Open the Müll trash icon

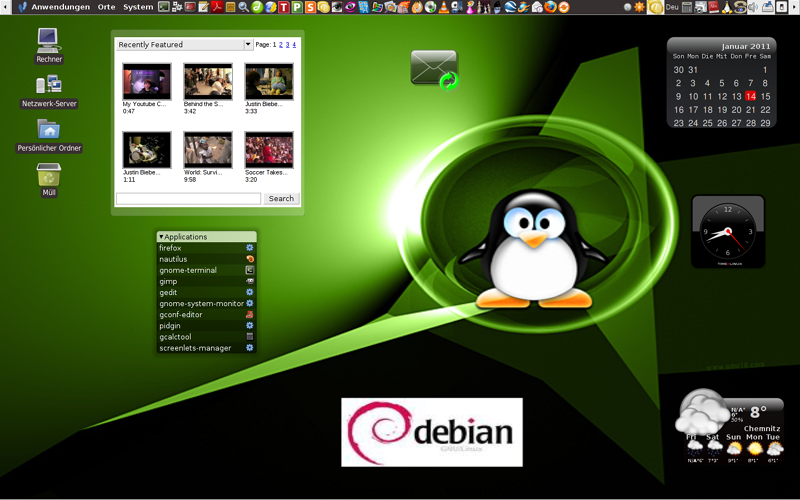(48, 180)
